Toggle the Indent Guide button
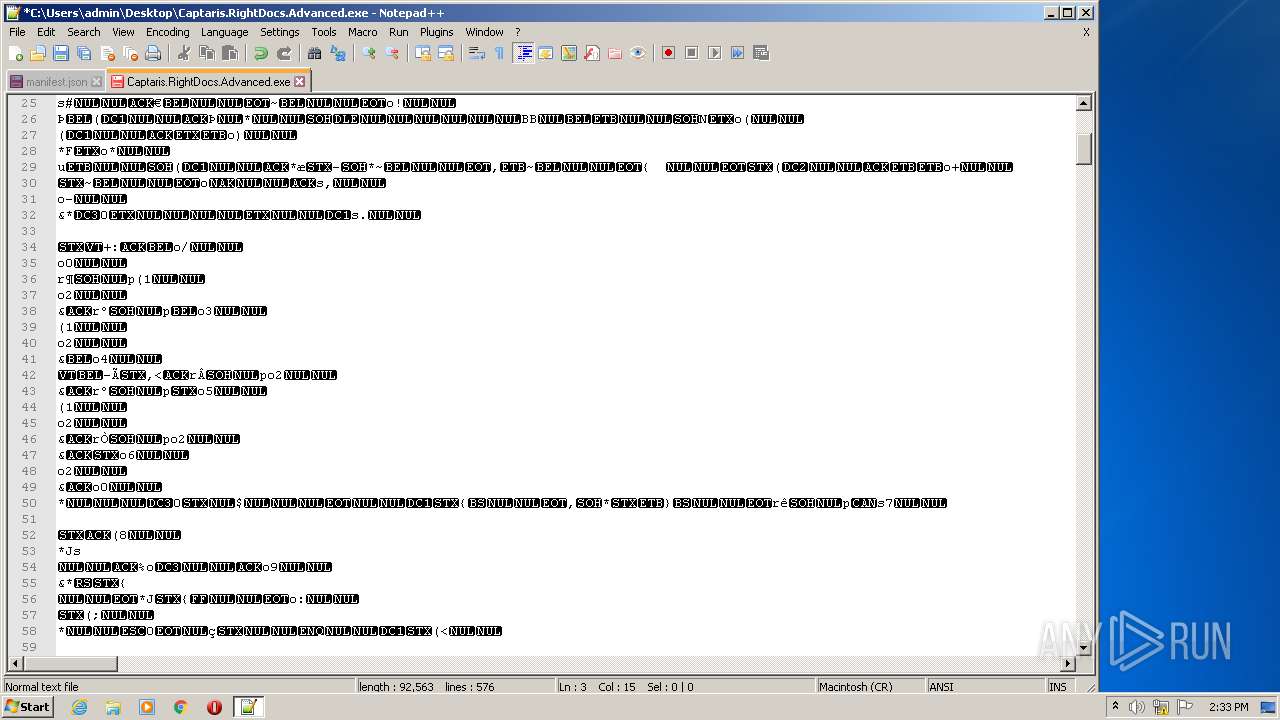Viewport: 1280px width, 720px height. coord(523,53)
